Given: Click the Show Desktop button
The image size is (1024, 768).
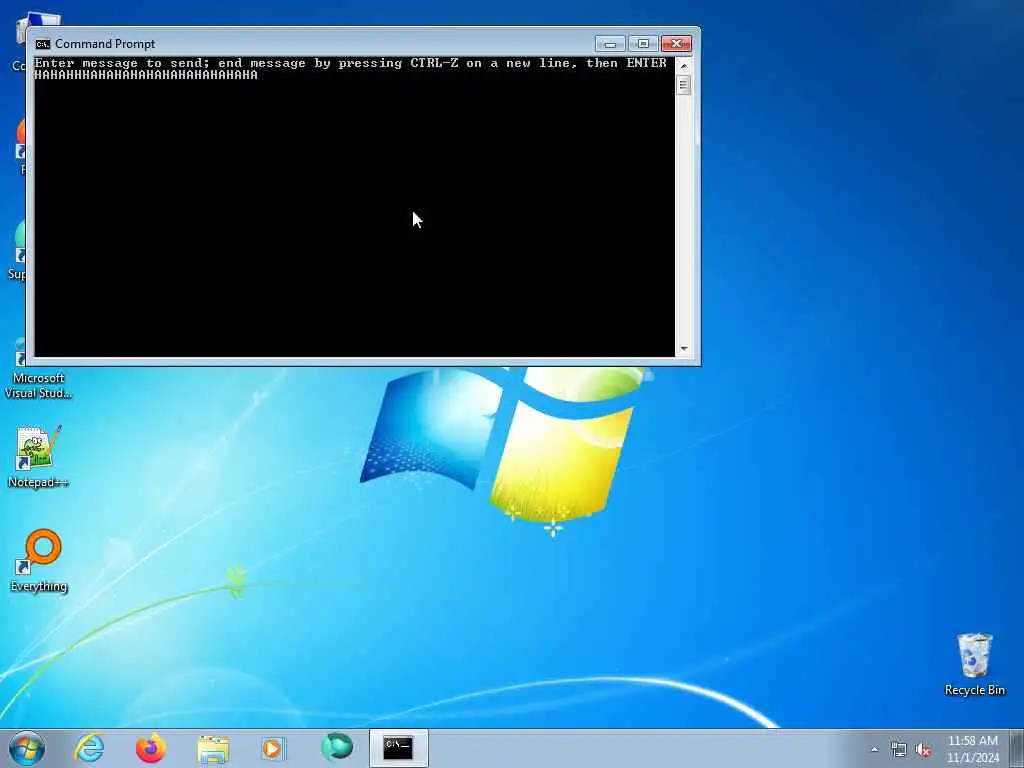Looking at the screenshot, I should [1017, 748].
